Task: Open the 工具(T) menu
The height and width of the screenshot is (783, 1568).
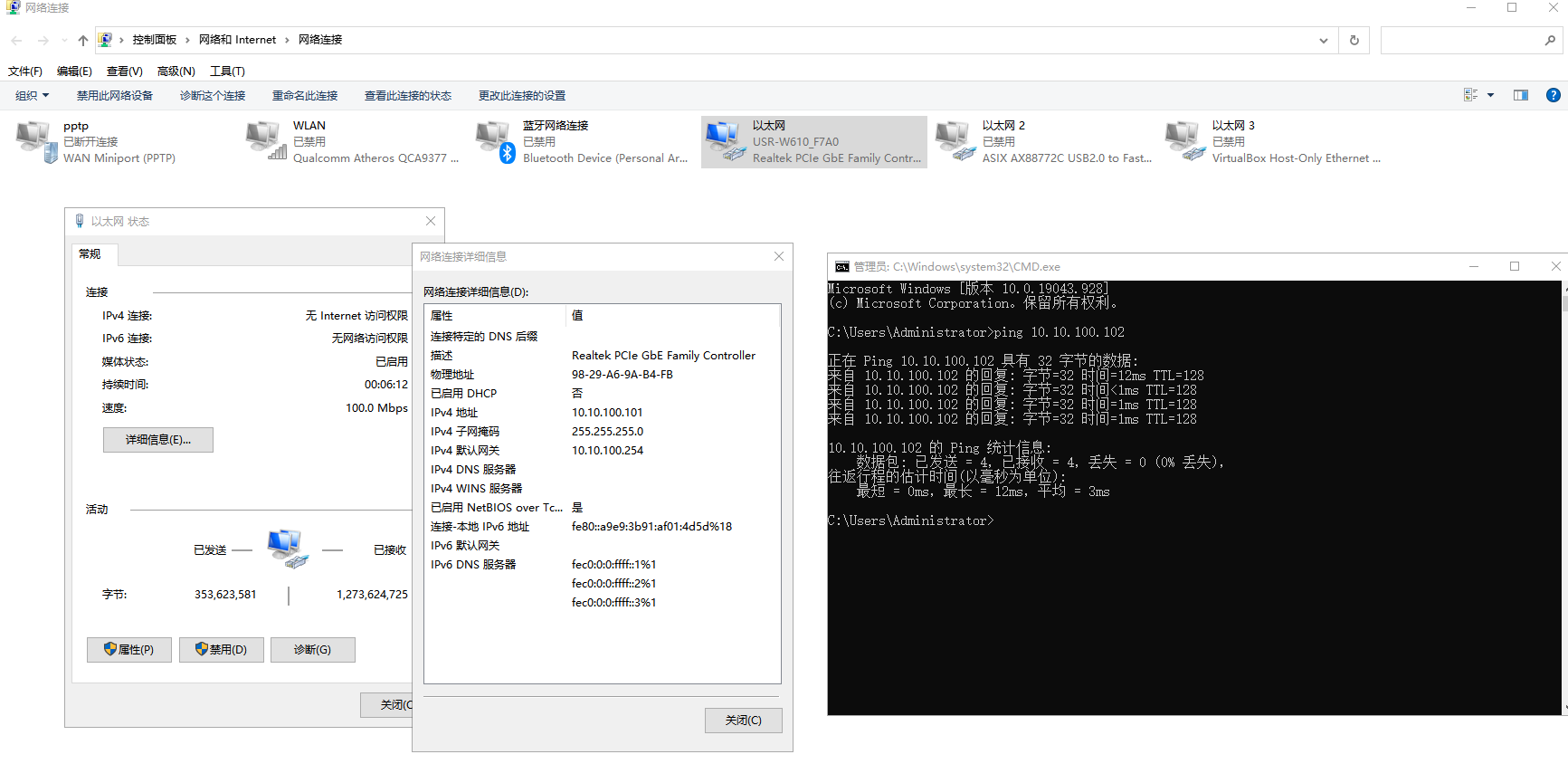Action: 227,72
